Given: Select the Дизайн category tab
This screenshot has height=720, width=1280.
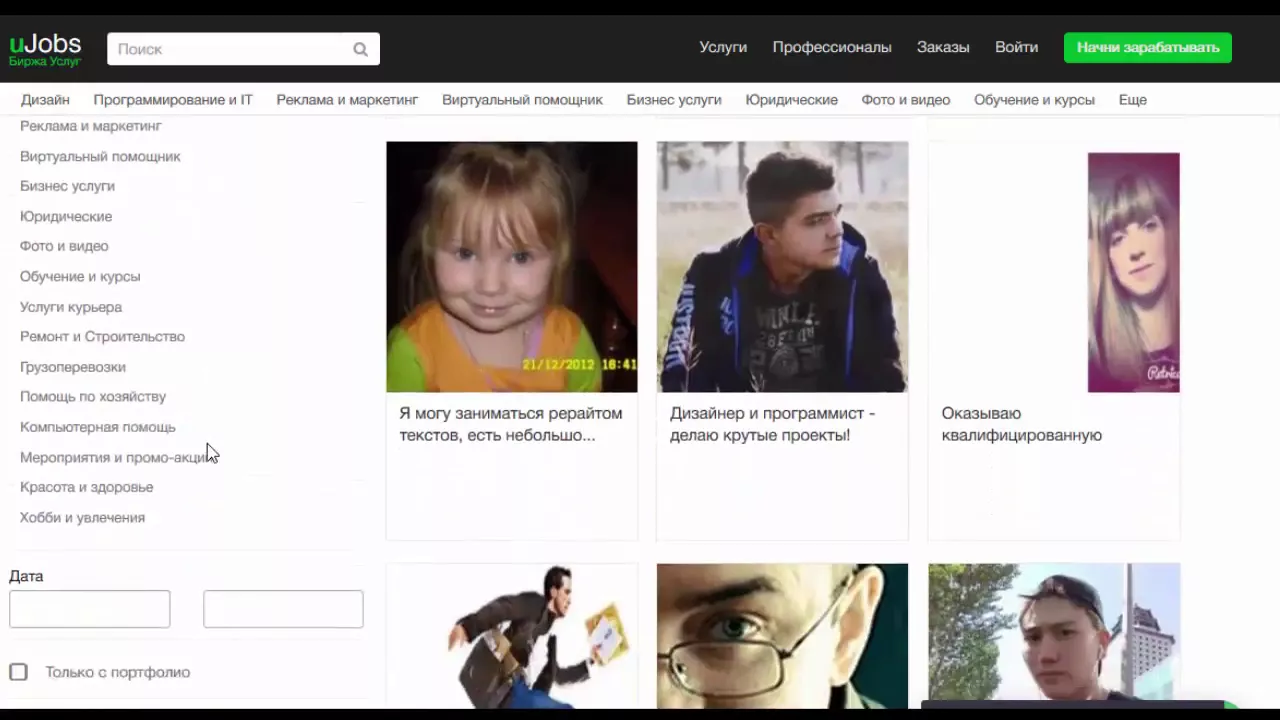Looking at the screenshot, I should [x=45, y=100].
